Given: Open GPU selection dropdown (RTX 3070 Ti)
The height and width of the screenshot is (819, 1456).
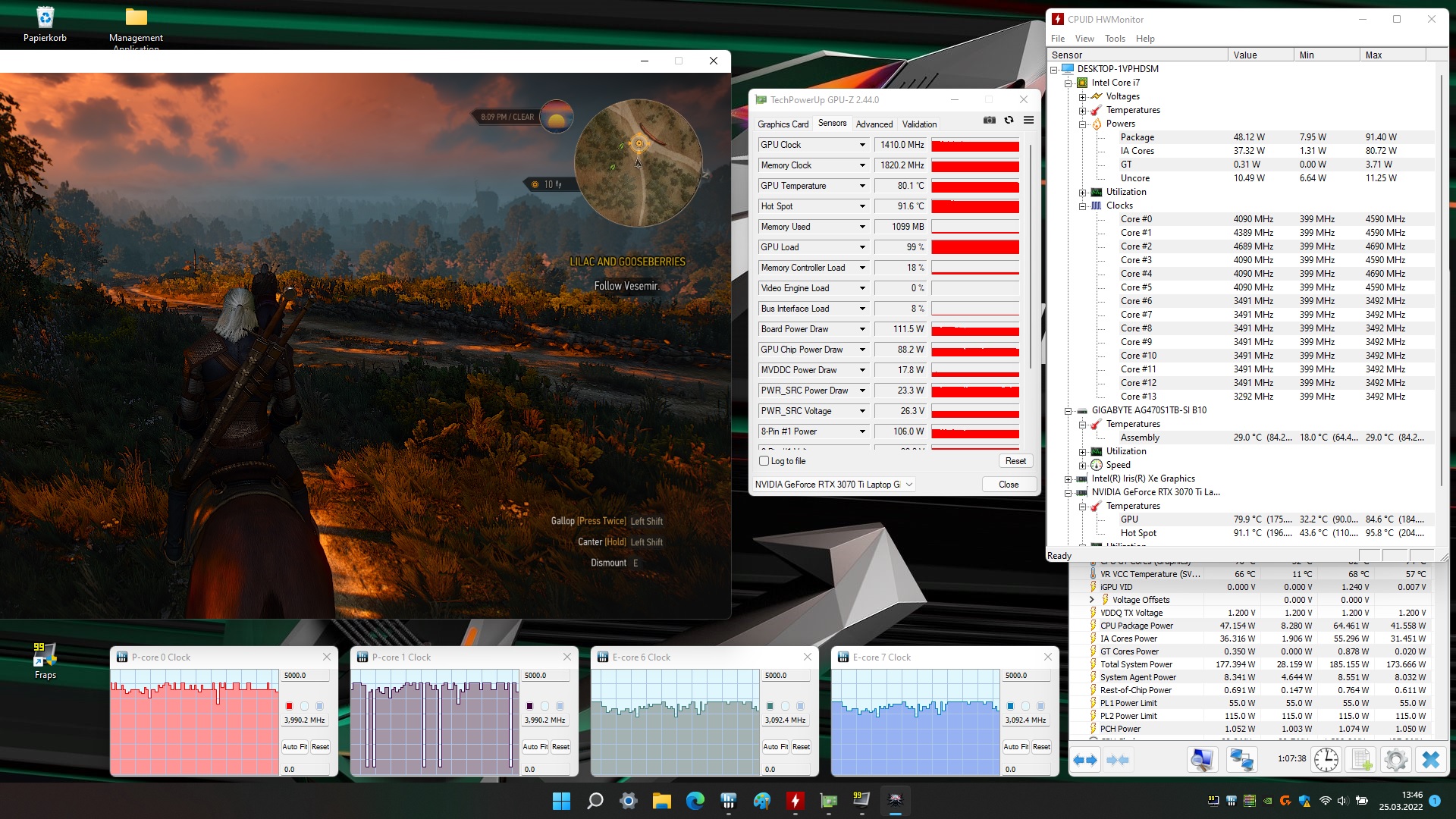Looking at the screenshot, I should [x=834, y=485].
